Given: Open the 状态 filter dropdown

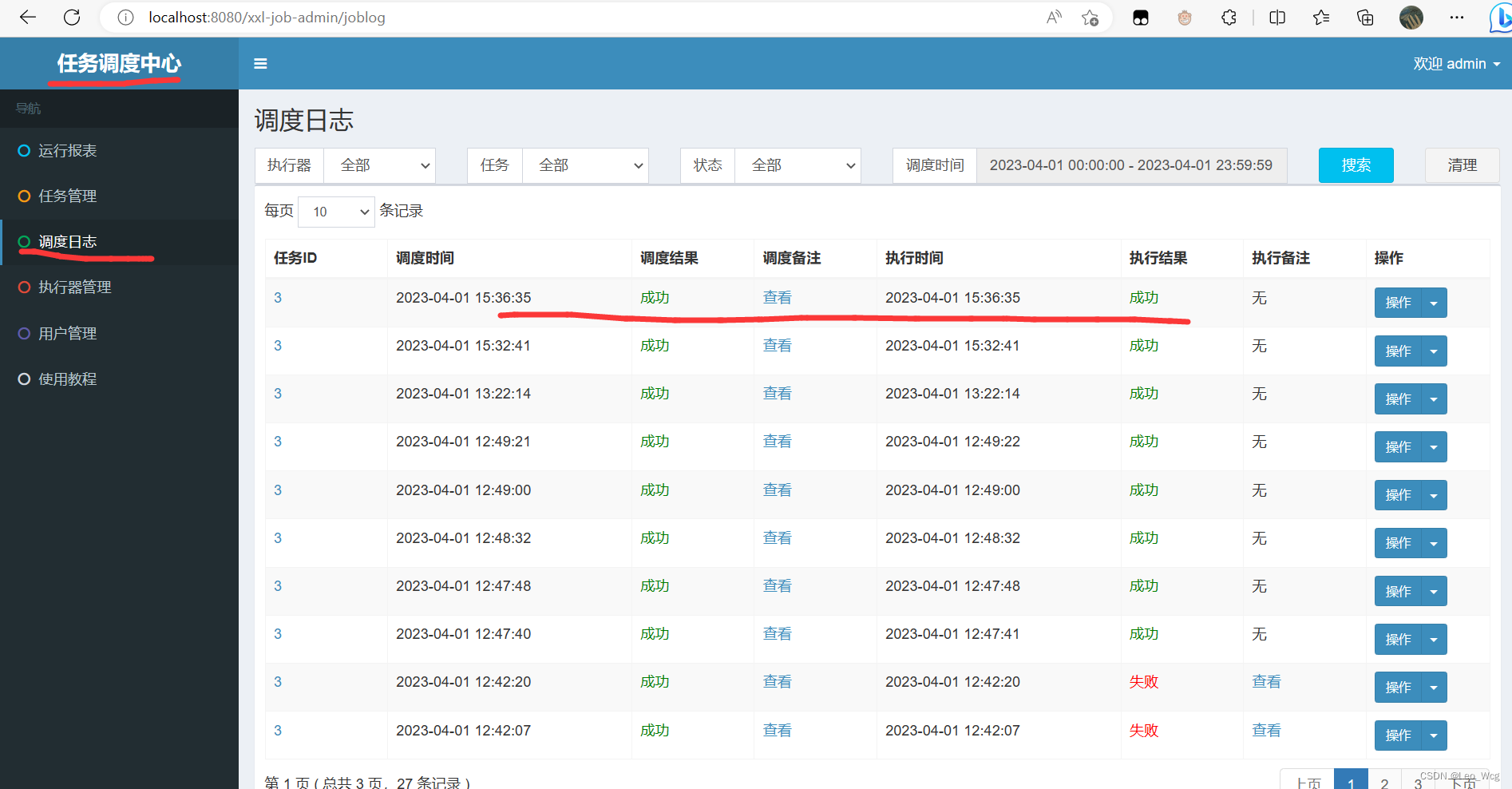Looking at the screenshot, I should click(x=798, y=165).
